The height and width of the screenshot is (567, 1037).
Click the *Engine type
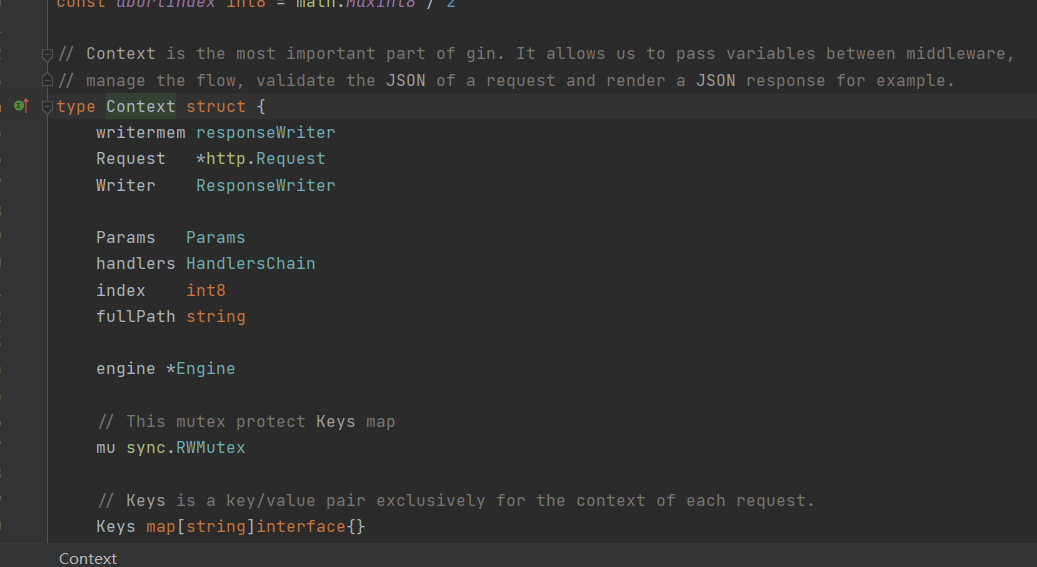(x=200, y=369)
